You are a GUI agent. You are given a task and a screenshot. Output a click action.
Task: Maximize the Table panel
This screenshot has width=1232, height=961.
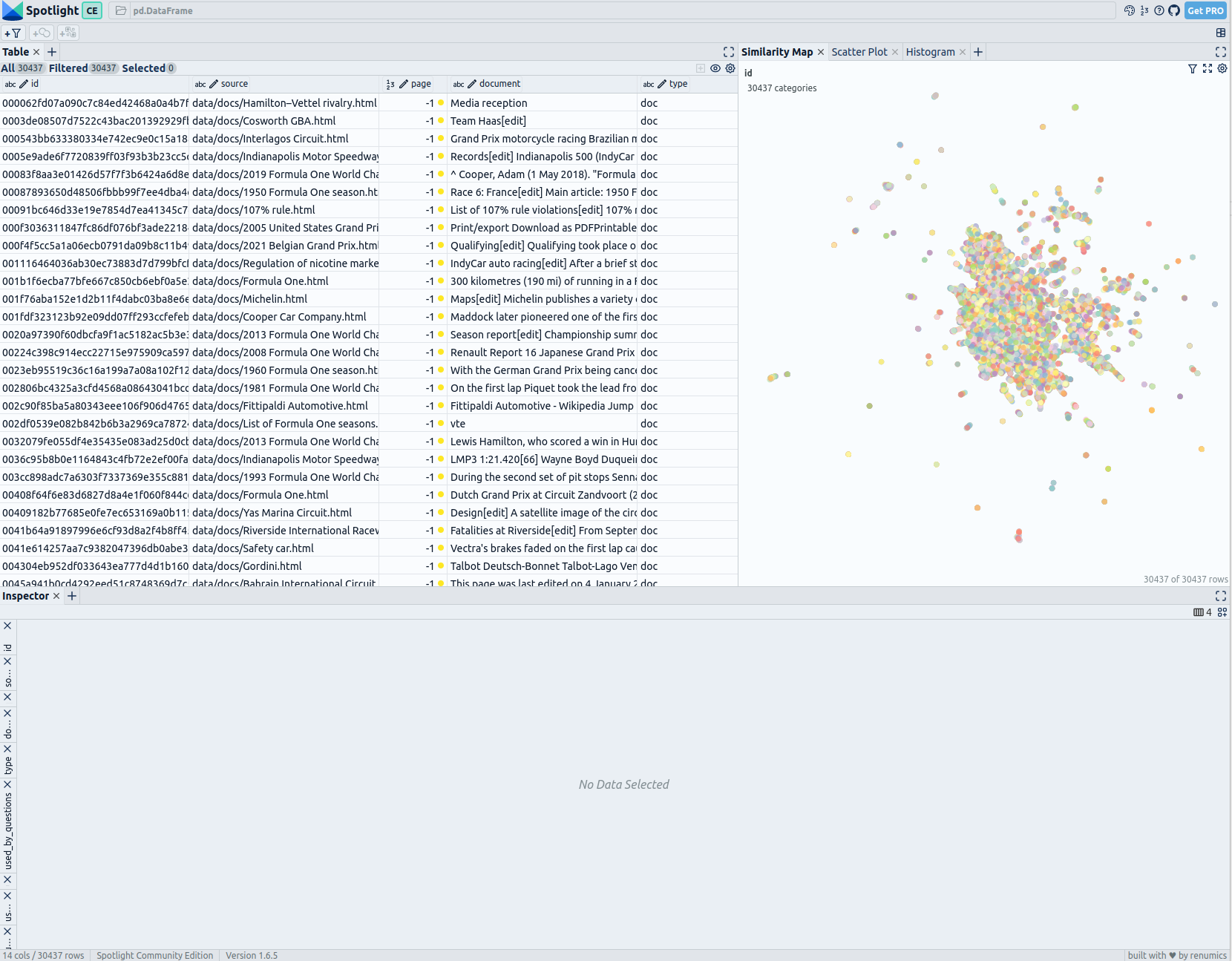[x=729, y=52]
